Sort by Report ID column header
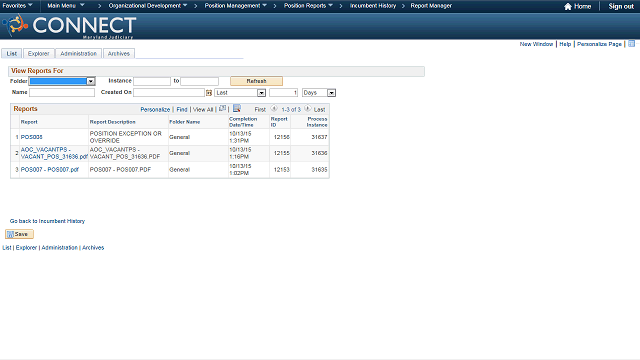The height and width of the screenshot is (360, 640). tap(279, 122)
